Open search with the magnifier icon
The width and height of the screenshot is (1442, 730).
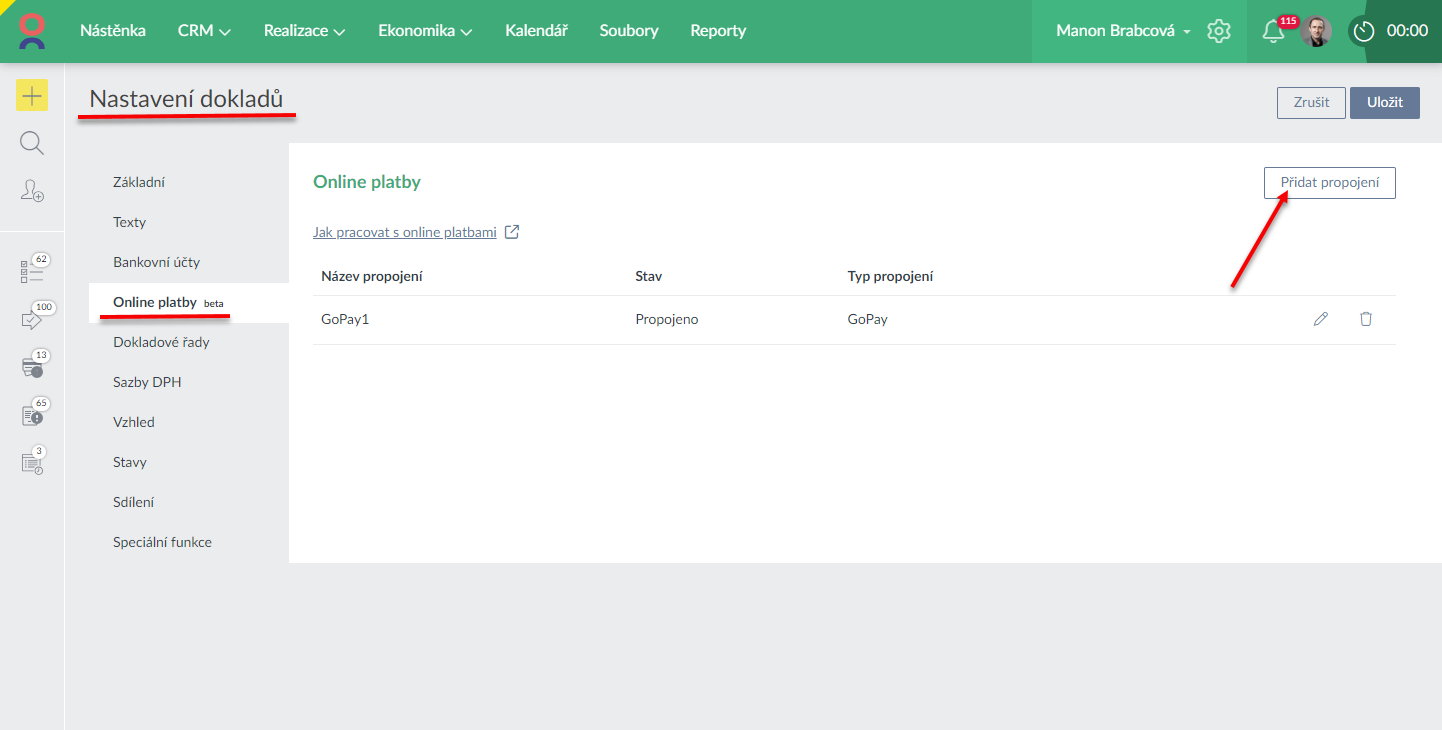pyautogui.click(x=32, y=143)
